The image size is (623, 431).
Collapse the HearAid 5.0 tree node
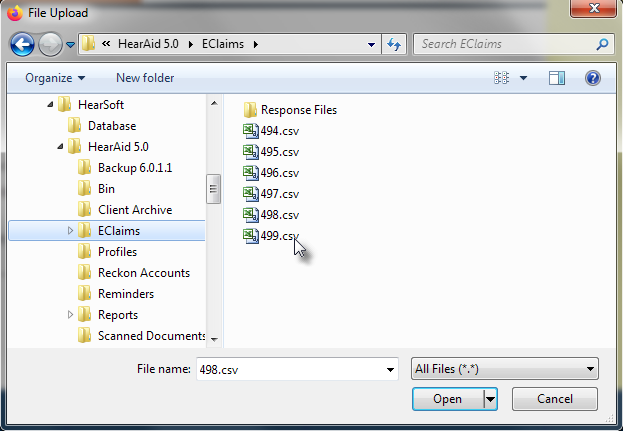point(60,147)
